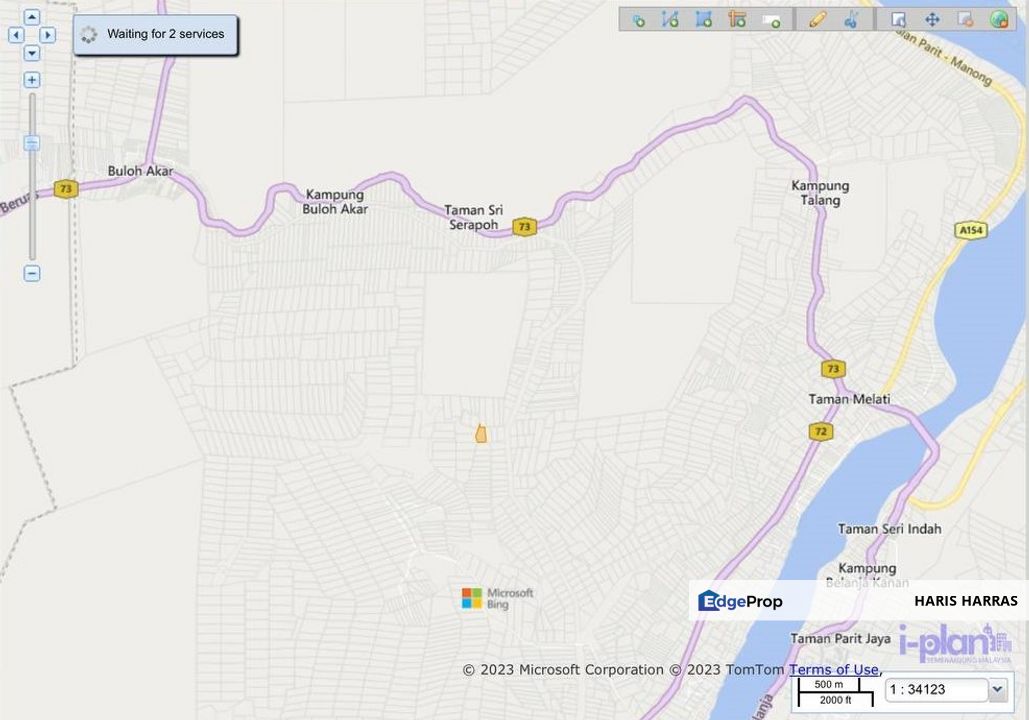Open the globe base map tool
1029x720 pixels.
click(1001, 18)
